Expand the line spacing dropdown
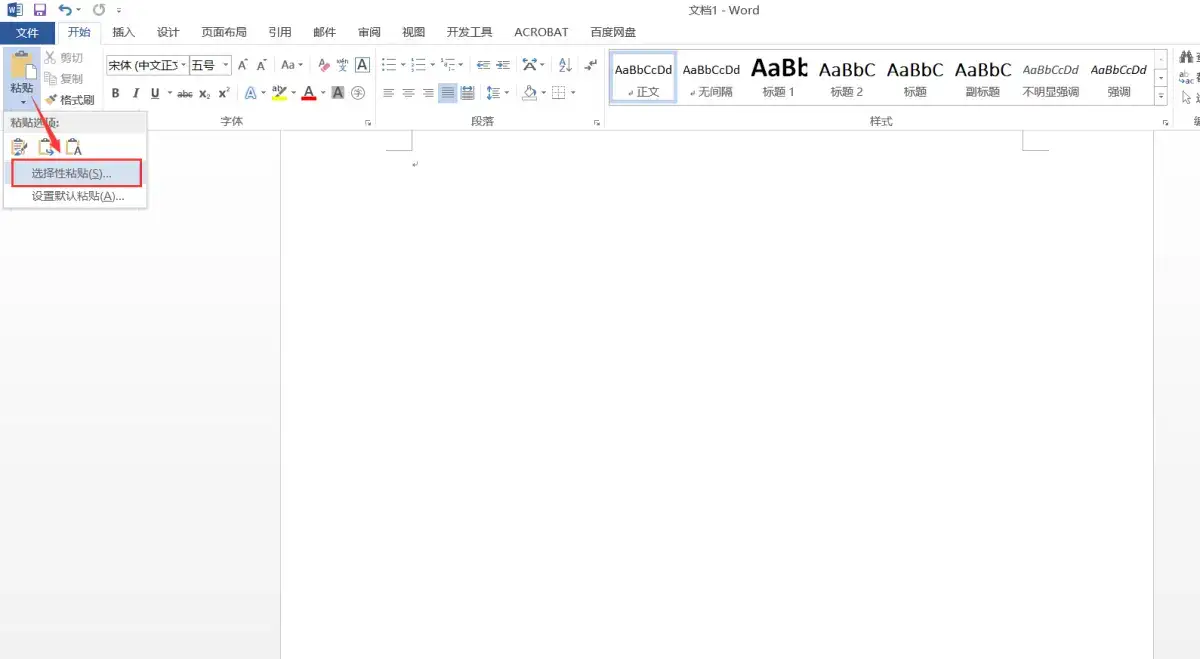Screen dimensions: 1200x659 pyautogui.click(x=507, y=93)
